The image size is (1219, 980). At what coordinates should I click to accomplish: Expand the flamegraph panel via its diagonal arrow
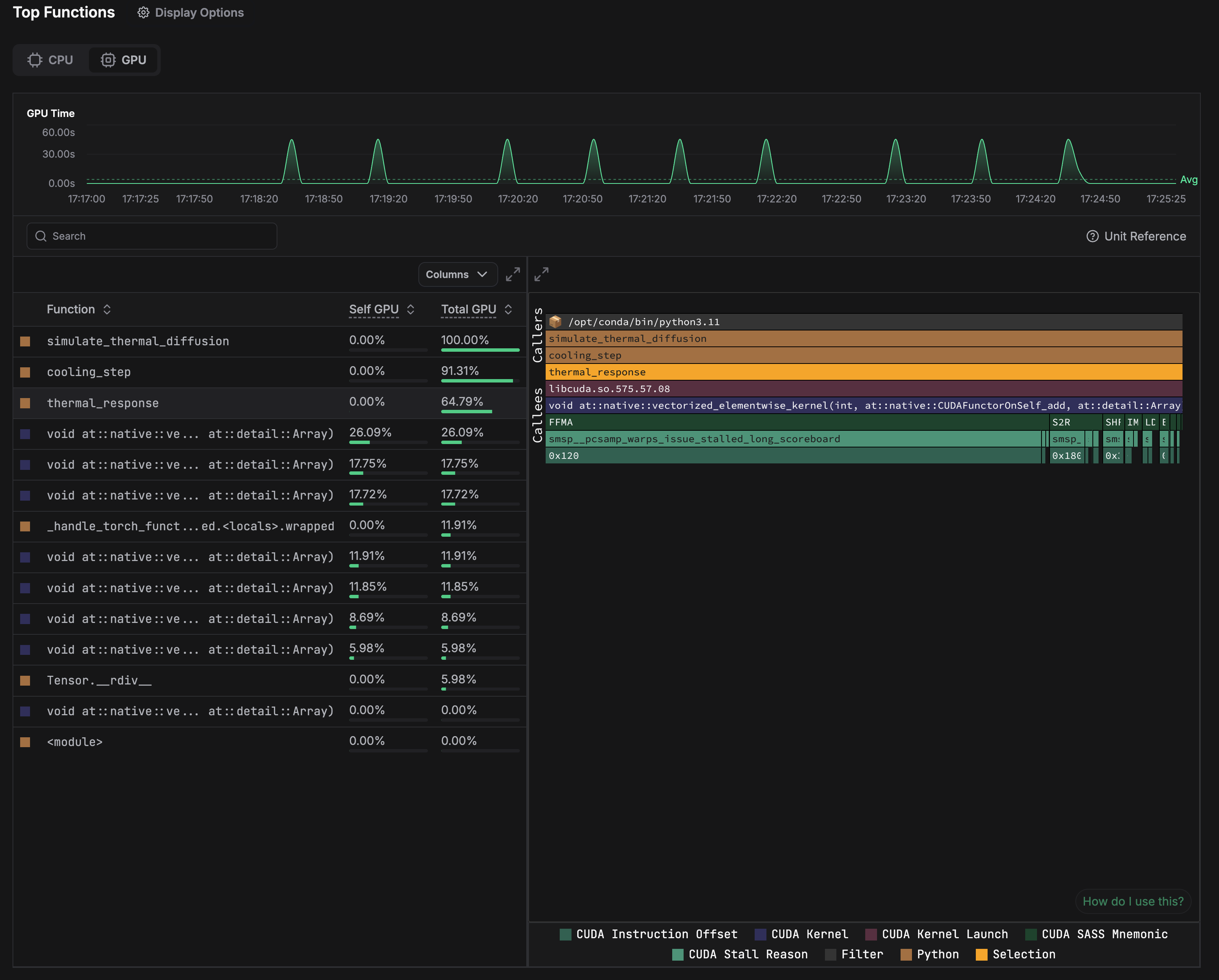541,274
